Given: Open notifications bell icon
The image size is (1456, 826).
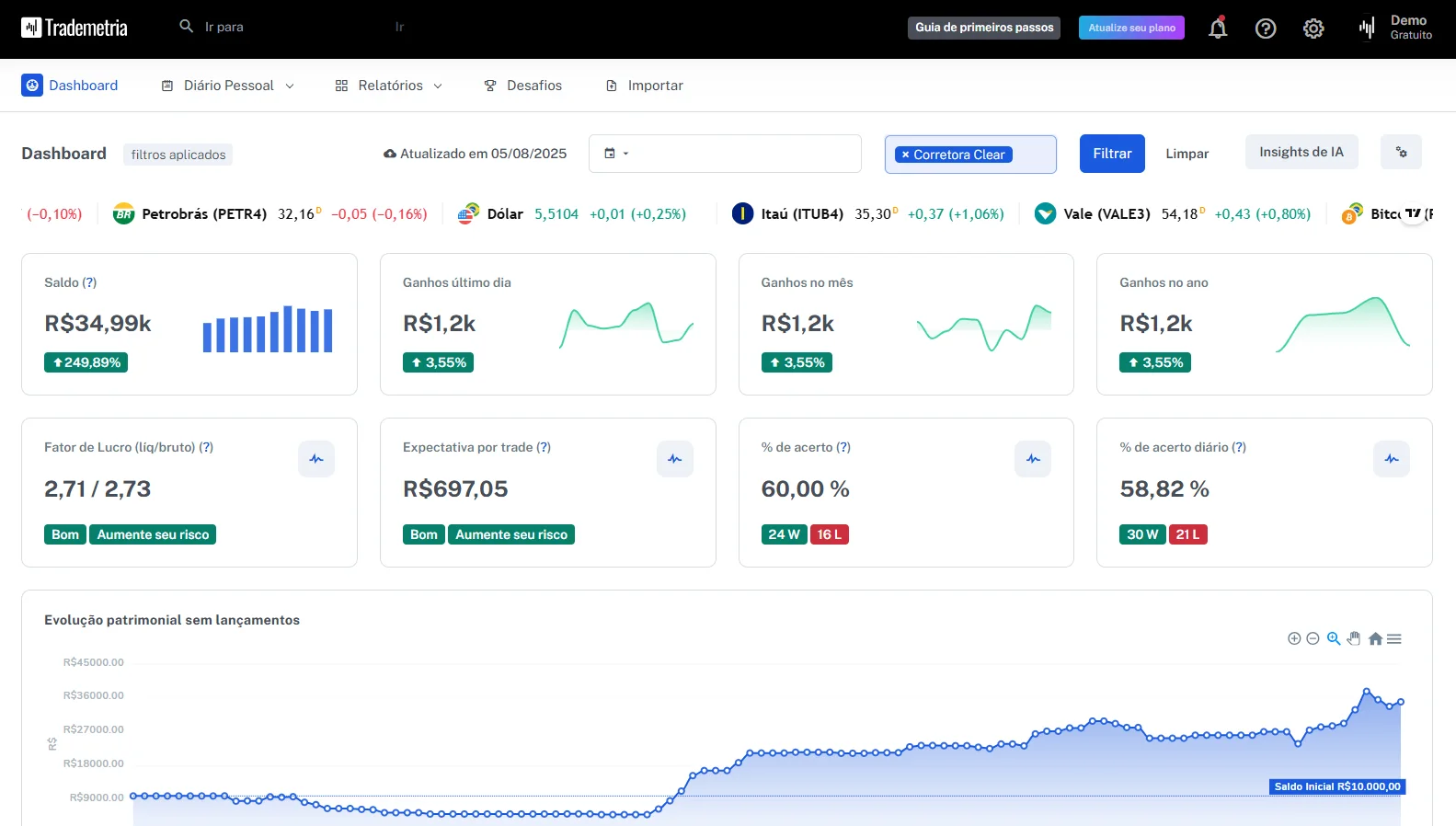Looking at the screenshot, I should (x=1218, y=28).
